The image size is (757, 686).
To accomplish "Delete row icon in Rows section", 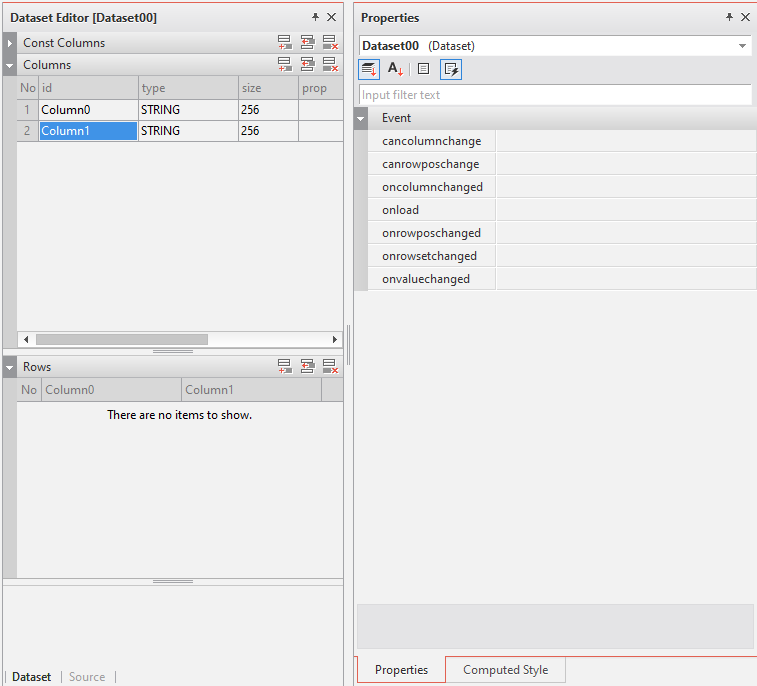I will pyautogui.click(x=329, y=367).
